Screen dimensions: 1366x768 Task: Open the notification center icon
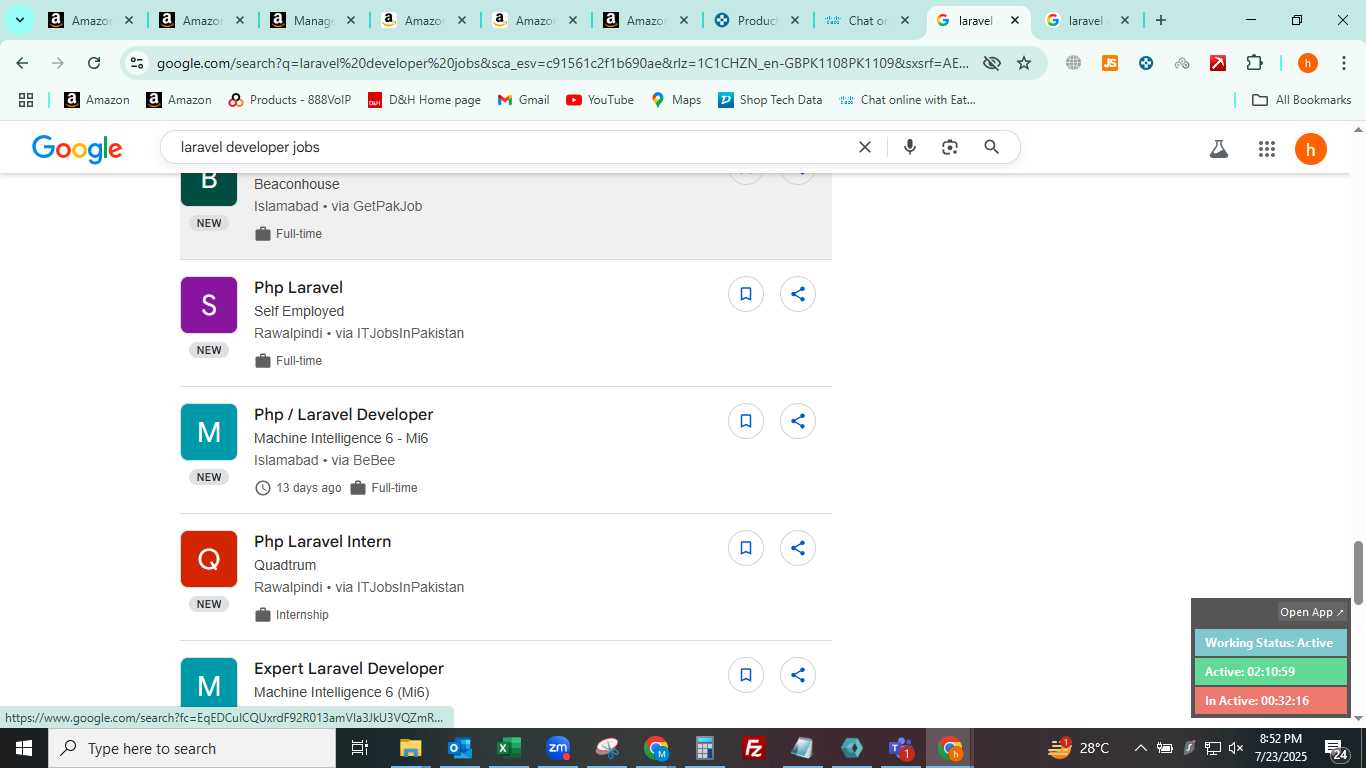1334,748
